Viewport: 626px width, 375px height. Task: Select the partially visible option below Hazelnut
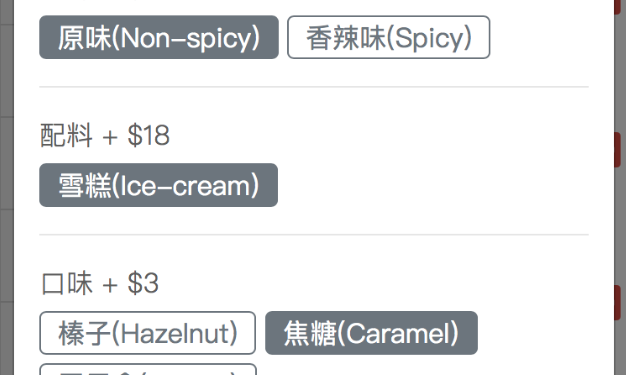tap(148, 369)
